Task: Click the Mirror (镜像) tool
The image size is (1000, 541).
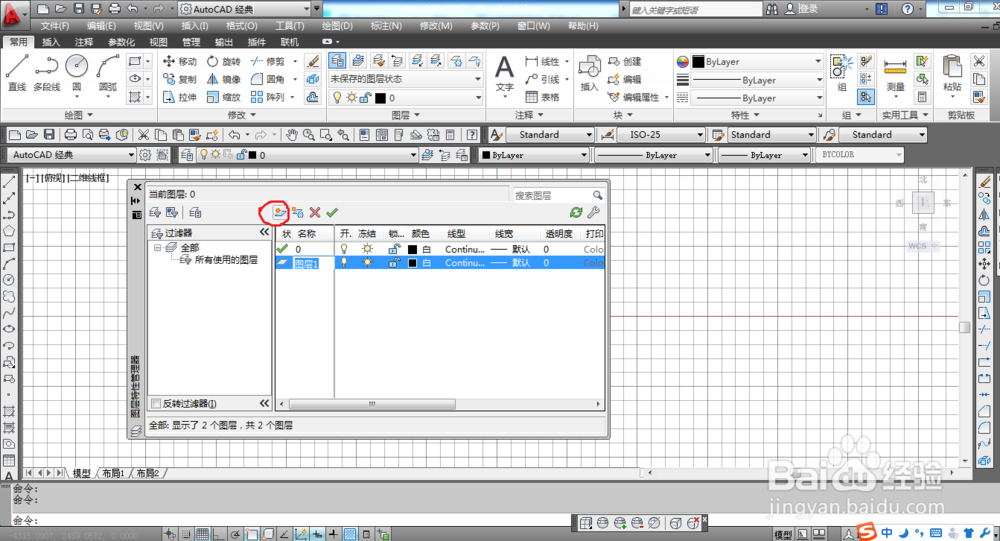Action: [224, 79]
